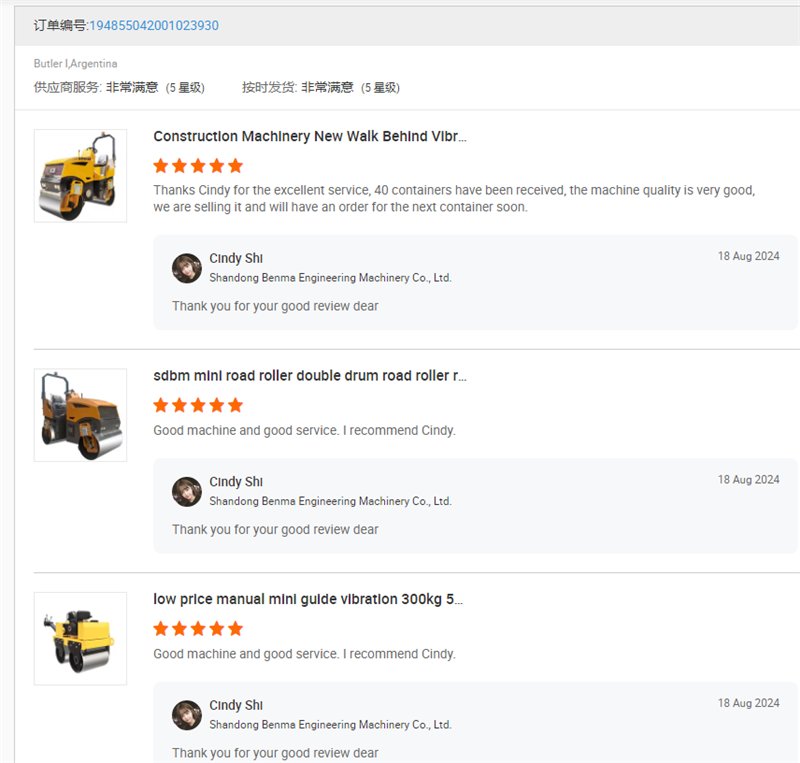Click the yellow ride-on road roller thumbnail
This screenshot has height=763, width=800.
point(80,176)
